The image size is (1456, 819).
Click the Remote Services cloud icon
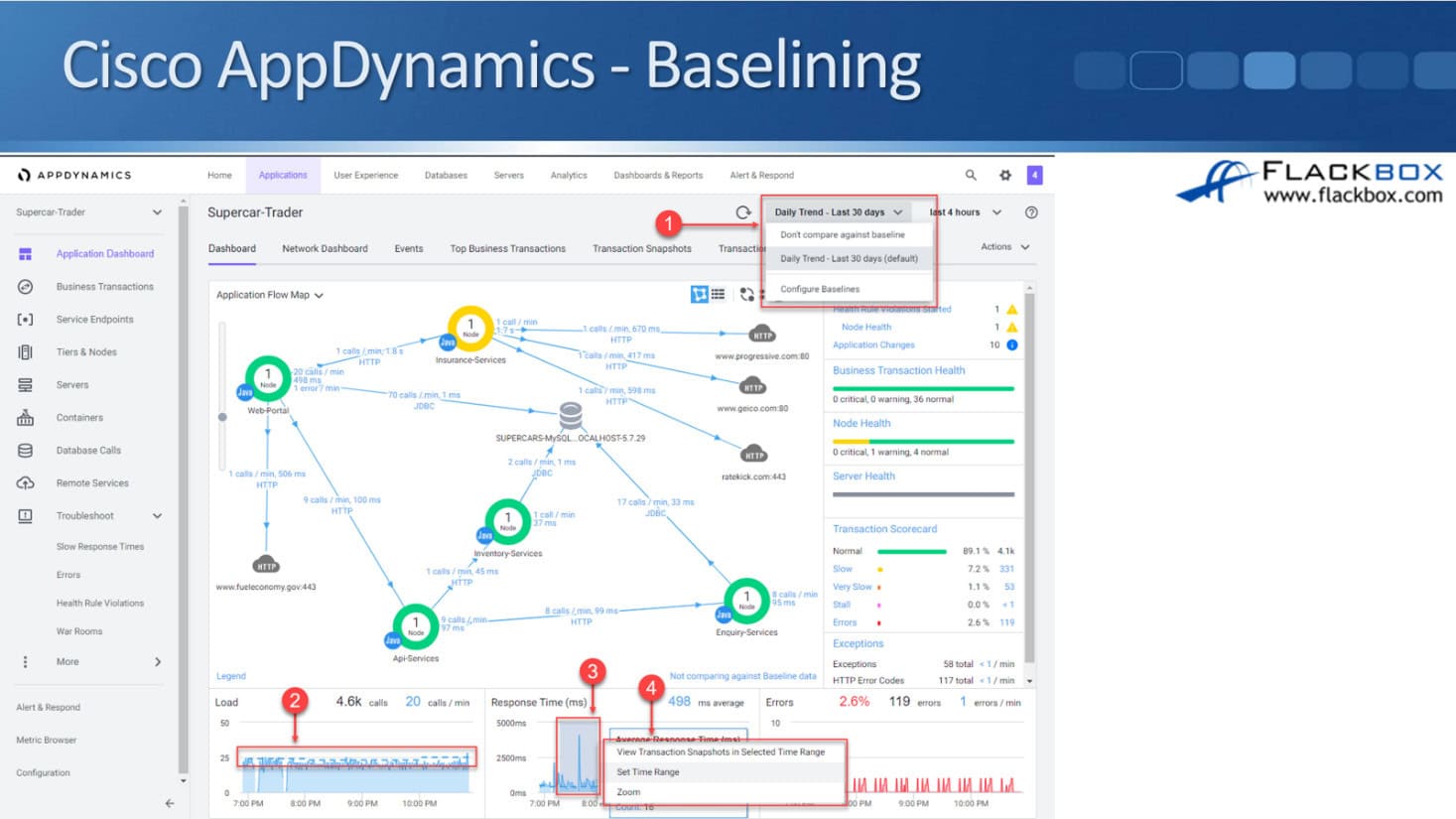(26, 483)
